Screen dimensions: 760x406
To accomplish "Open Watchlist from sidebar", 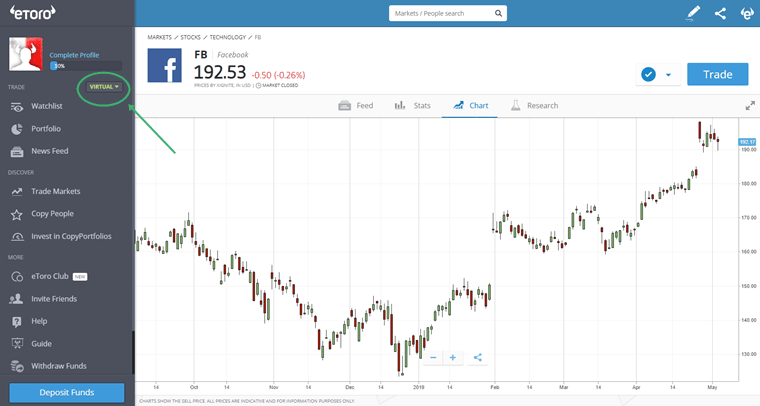I will click(47, 106).
